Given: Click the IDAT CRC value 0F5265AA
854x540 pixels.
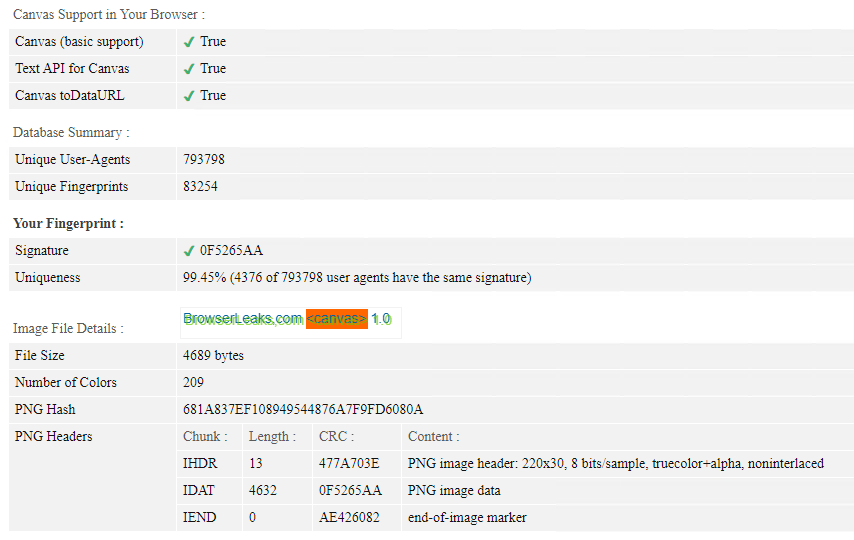Looking at the screenshot, I should coord(350,490).
